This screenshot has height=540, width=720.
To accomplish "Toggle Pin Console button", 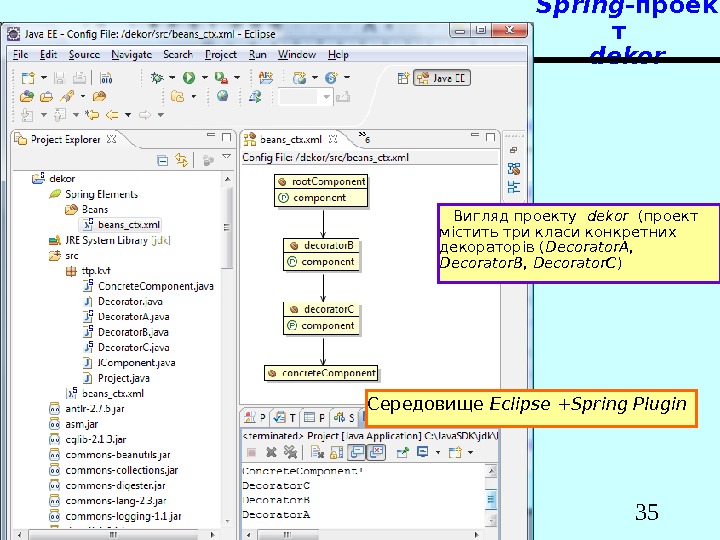I will click(x=403, y=453).
